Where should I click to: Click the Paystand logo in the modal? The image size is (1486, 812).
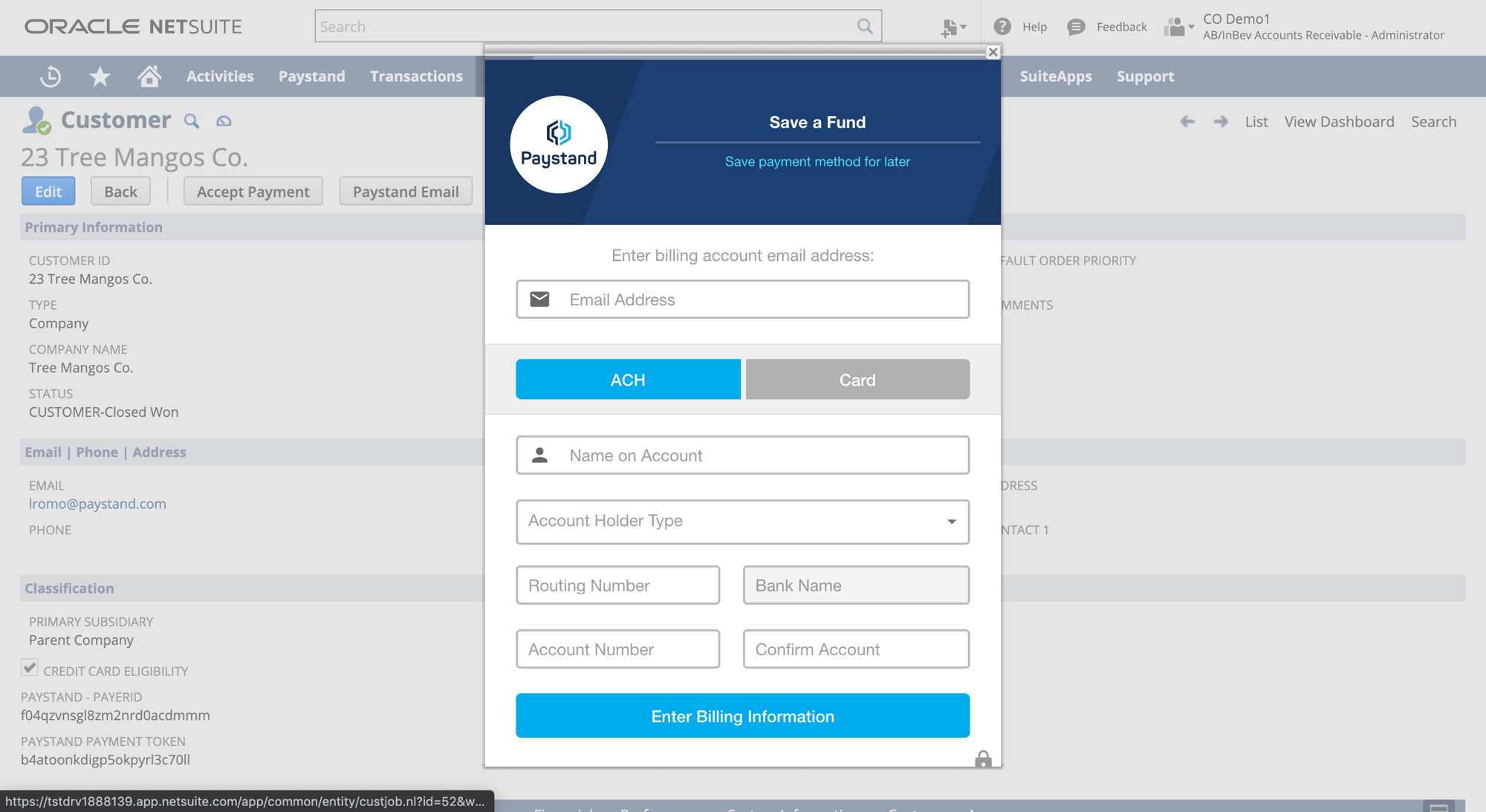pos(558,144)
